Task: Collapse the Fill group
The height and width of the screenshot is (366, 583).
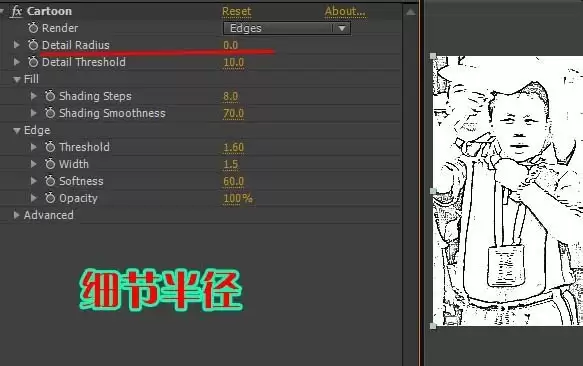Action: click(16, 79)
